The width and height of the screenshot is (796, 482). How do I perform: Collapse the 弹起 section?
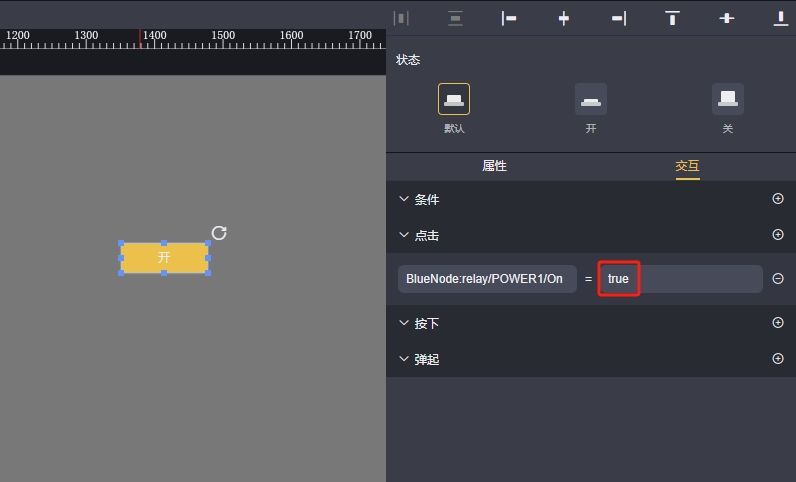[404, 359]
